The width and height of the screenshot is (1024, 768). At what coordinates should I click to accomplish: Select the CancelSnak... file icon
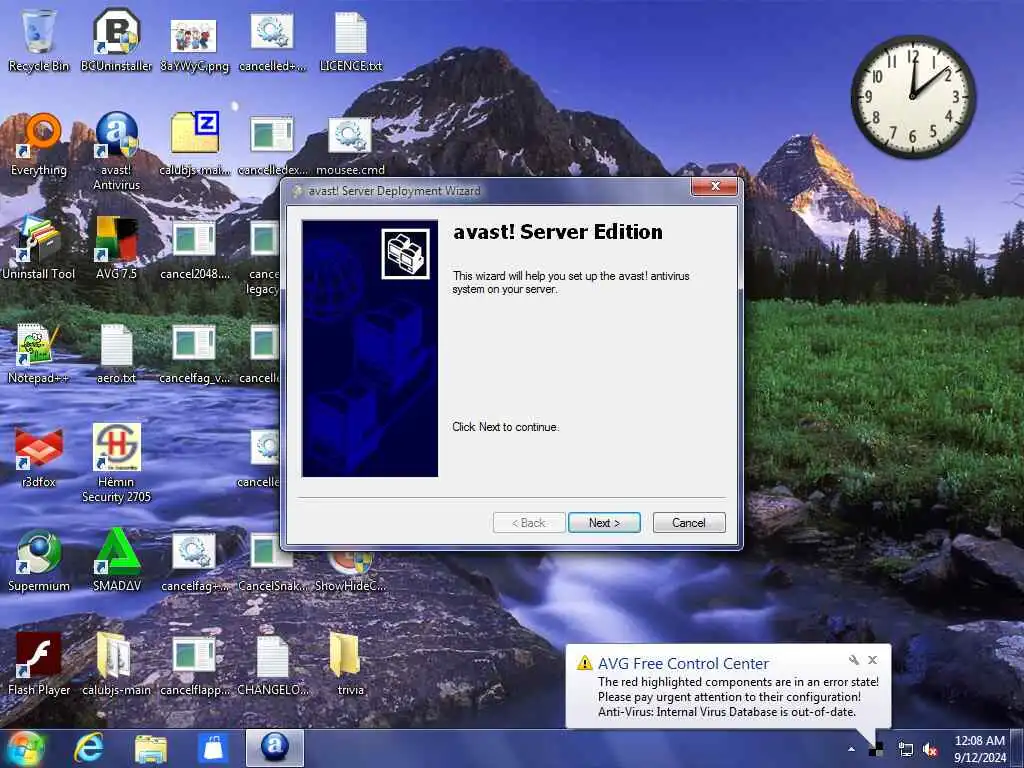coord(272,562)
